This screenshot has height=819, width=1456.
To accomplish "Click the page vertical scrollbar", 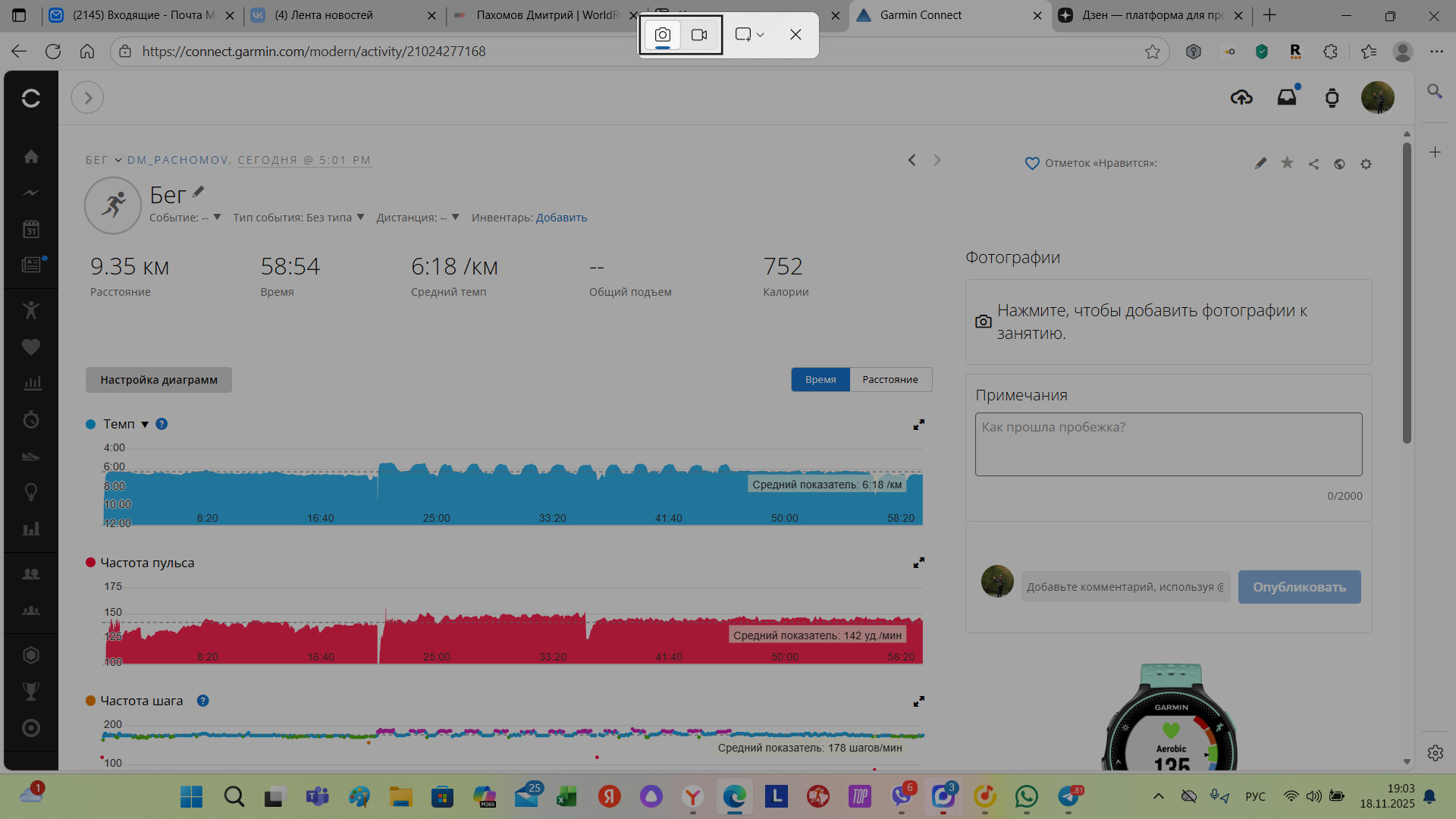I will (x=1407, y=292).
